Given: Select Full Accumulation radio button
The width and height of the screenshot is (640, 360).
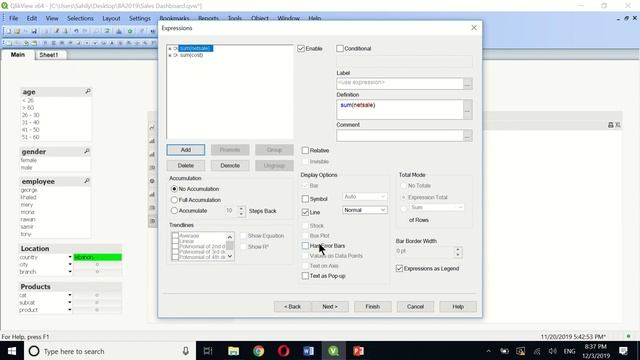Looking at the screenshot, I should [x=174, y=200].
